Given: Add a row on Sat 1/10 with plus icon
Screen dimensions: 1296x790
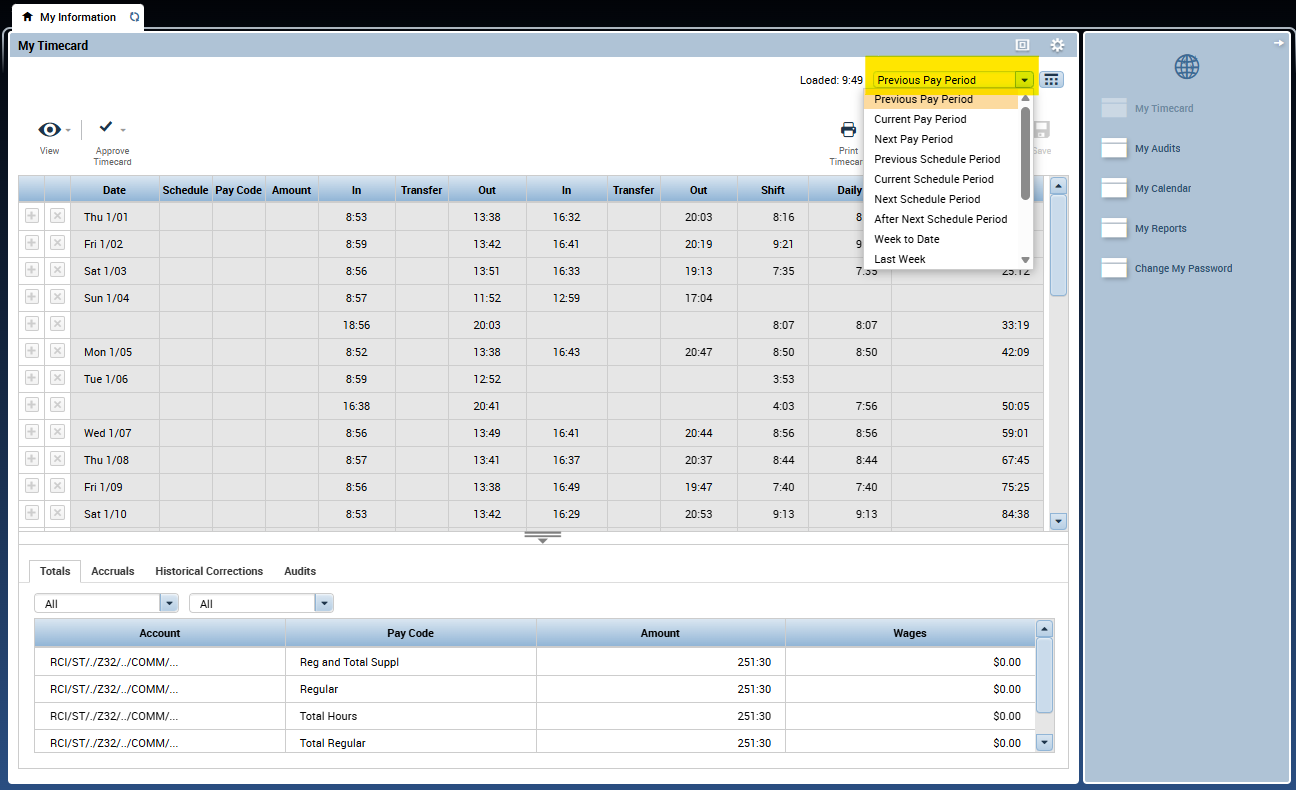Looking at the screenshot, I should [x=31, y=513].
